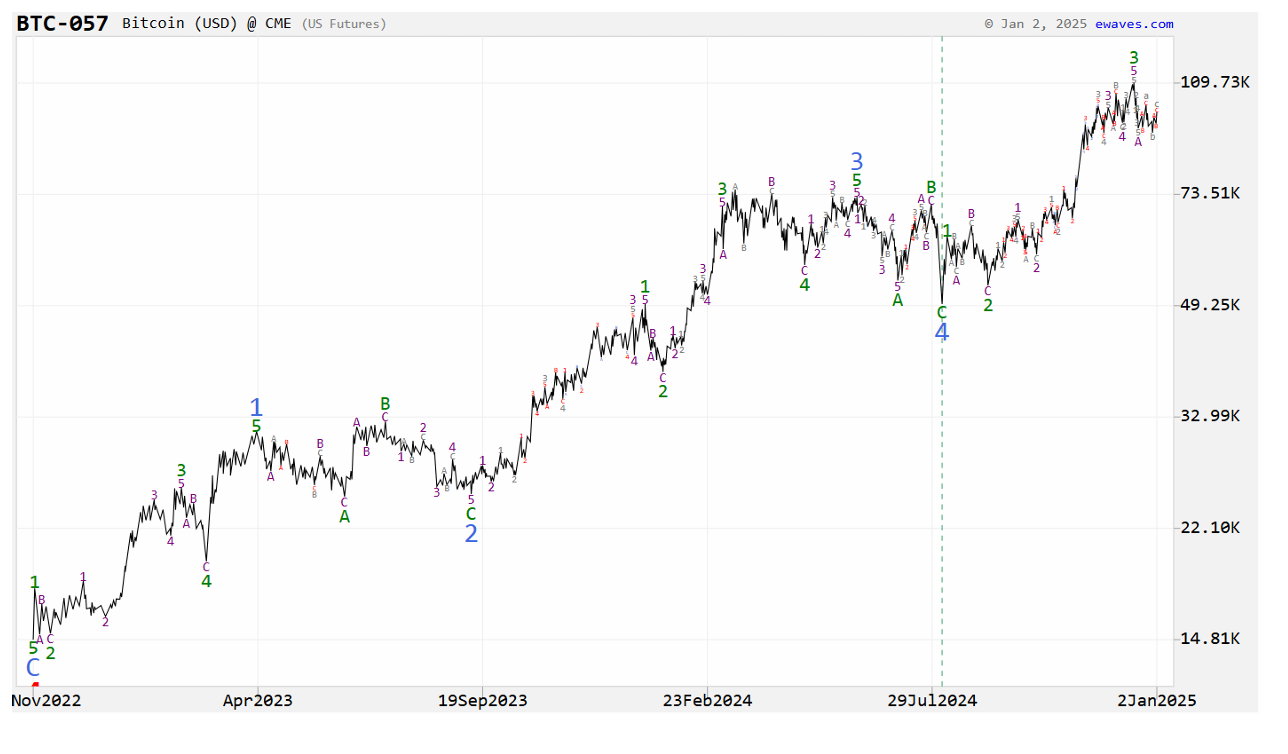Click the 23Feb2024 date axis label
Screen dimensions: 1288x754
707,701
